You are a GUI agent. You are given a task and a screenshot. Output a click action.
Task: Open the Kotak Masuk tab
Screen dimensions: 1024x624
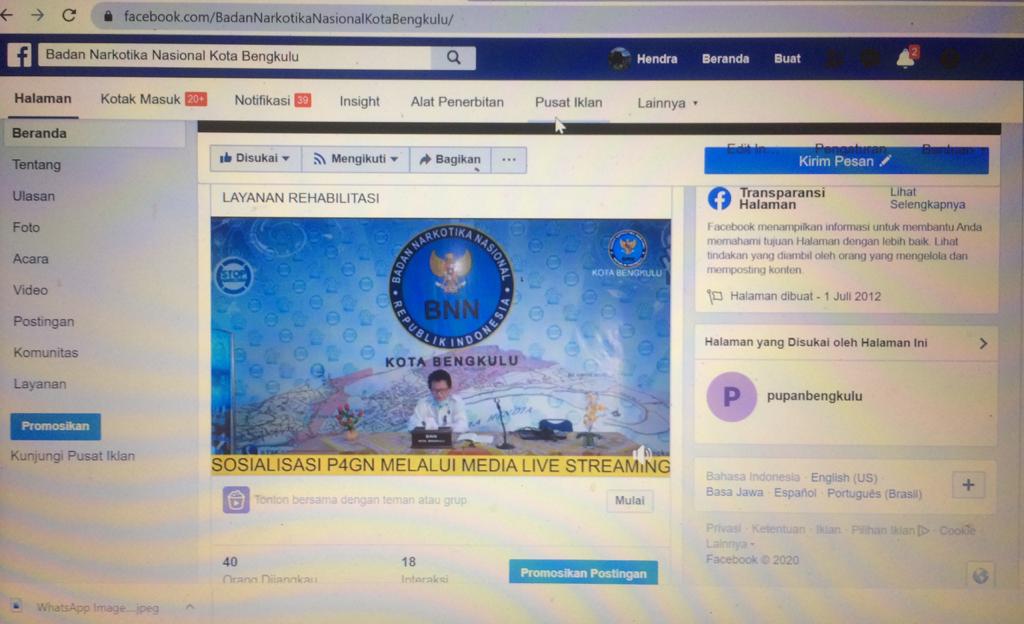point(153,99)
